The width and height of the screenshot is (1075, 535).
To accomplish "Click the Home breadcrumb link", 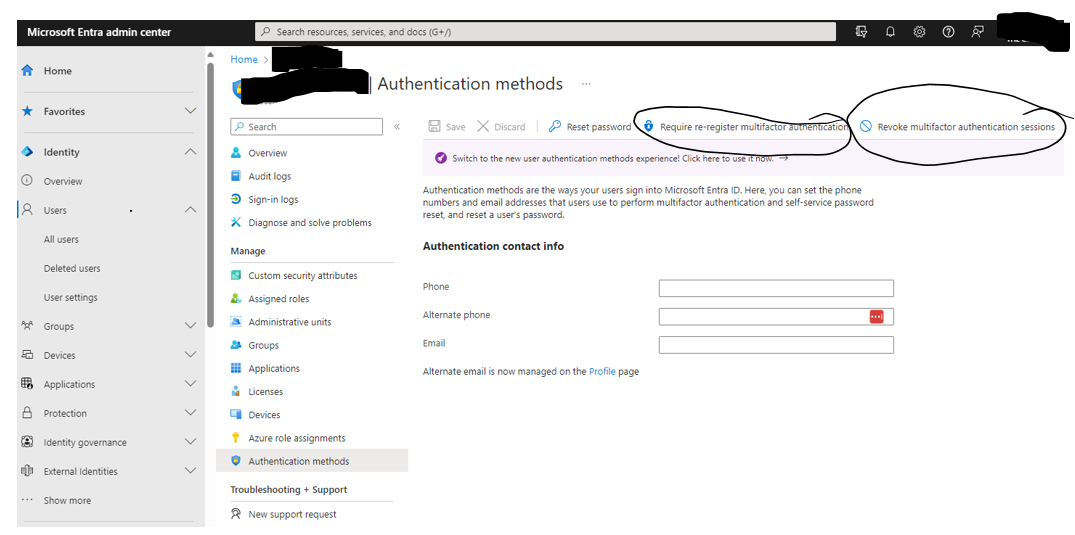I will coord(244,60).
